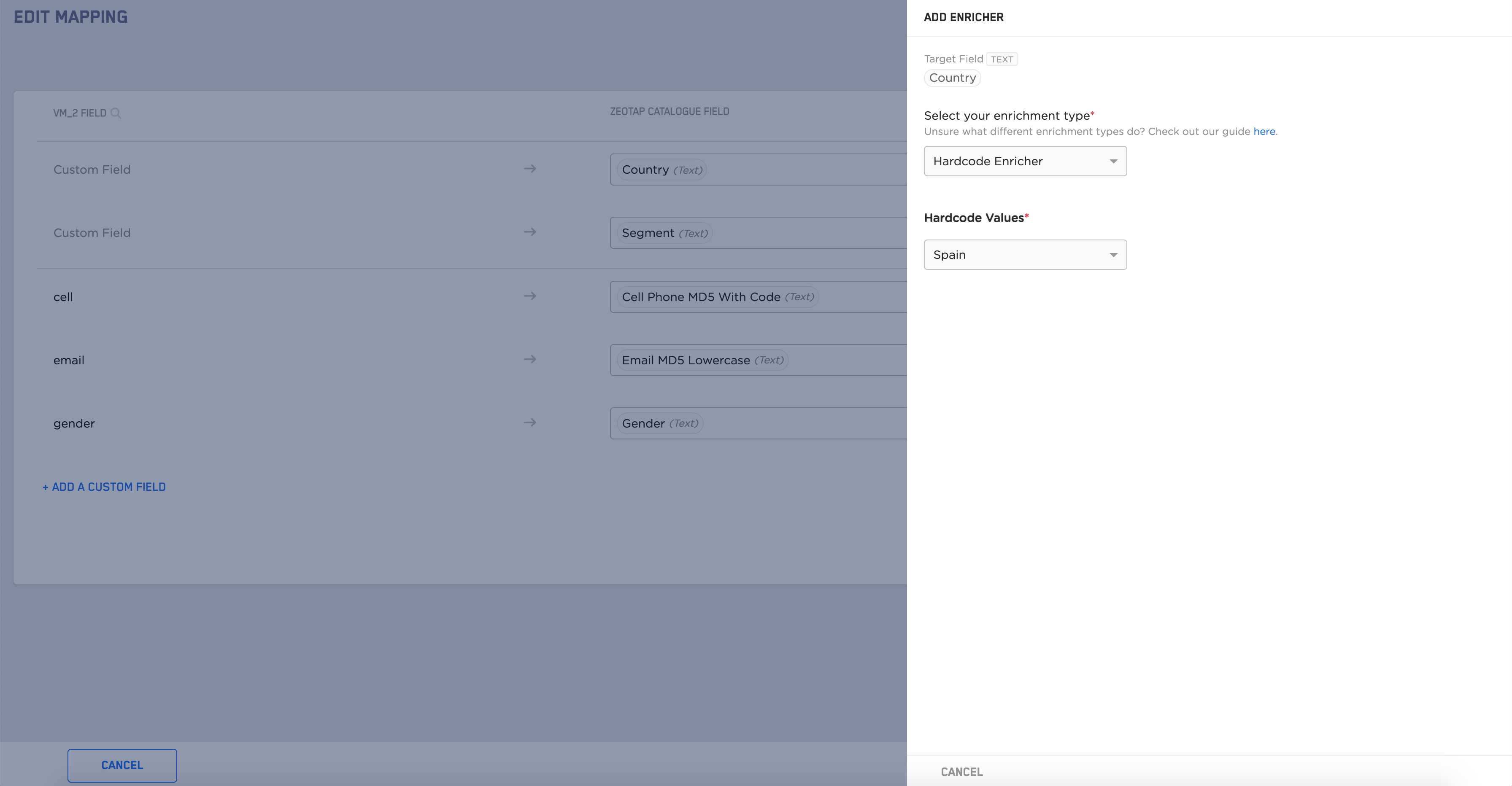Click the TEXT type badge near Target Field
Viewport: 1512px width, 786px height.
1002,59
